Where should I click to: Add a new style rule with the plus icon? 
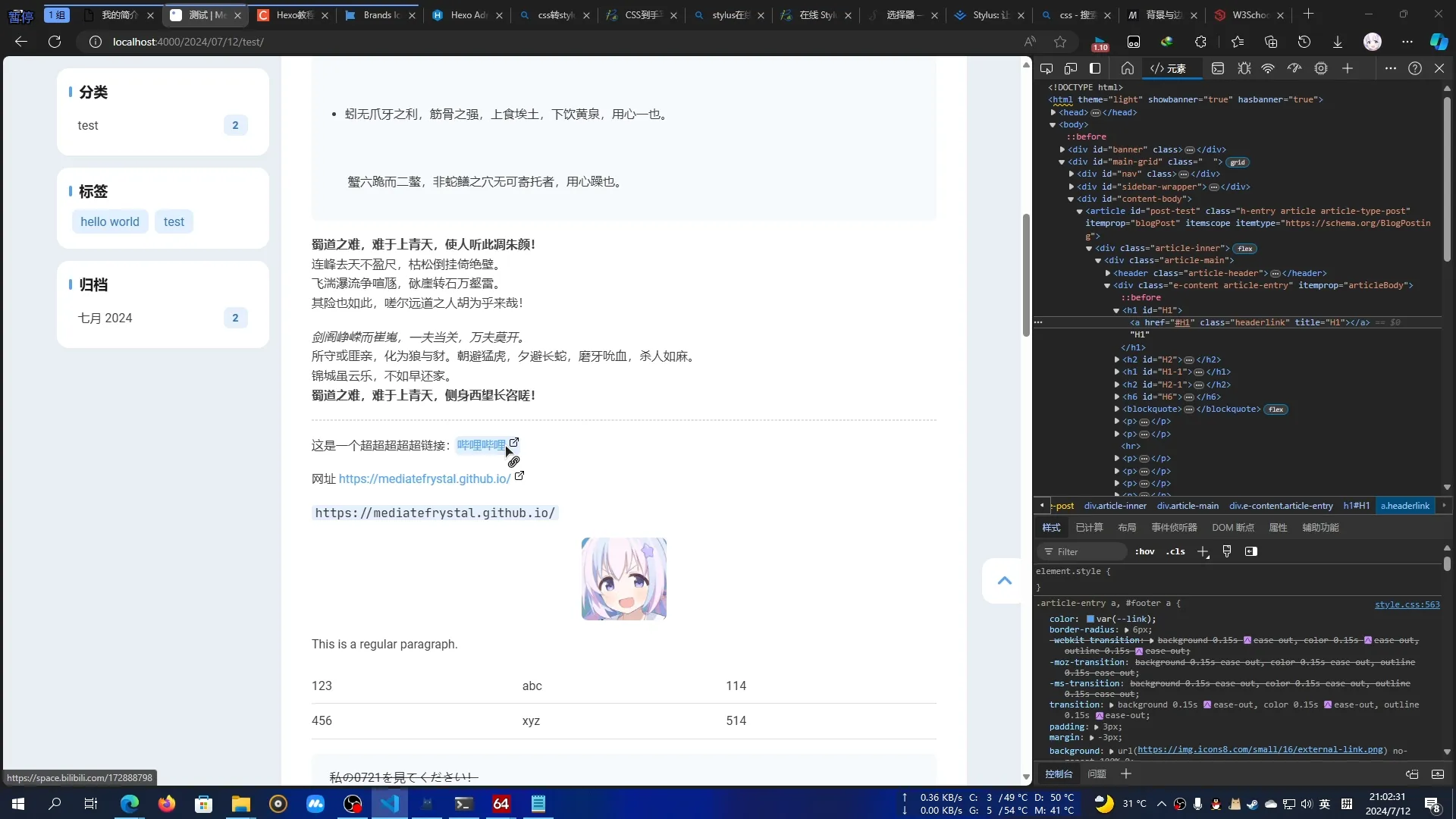[1203, 551]
